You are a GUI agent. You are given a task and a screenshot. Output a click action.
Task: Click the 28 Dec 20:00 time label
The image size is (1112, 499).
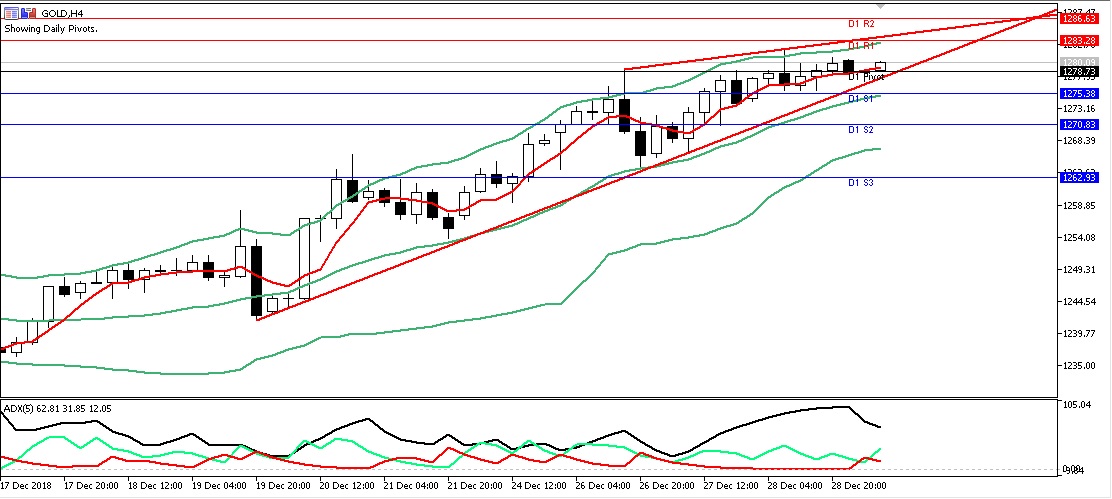click(860, 486)
